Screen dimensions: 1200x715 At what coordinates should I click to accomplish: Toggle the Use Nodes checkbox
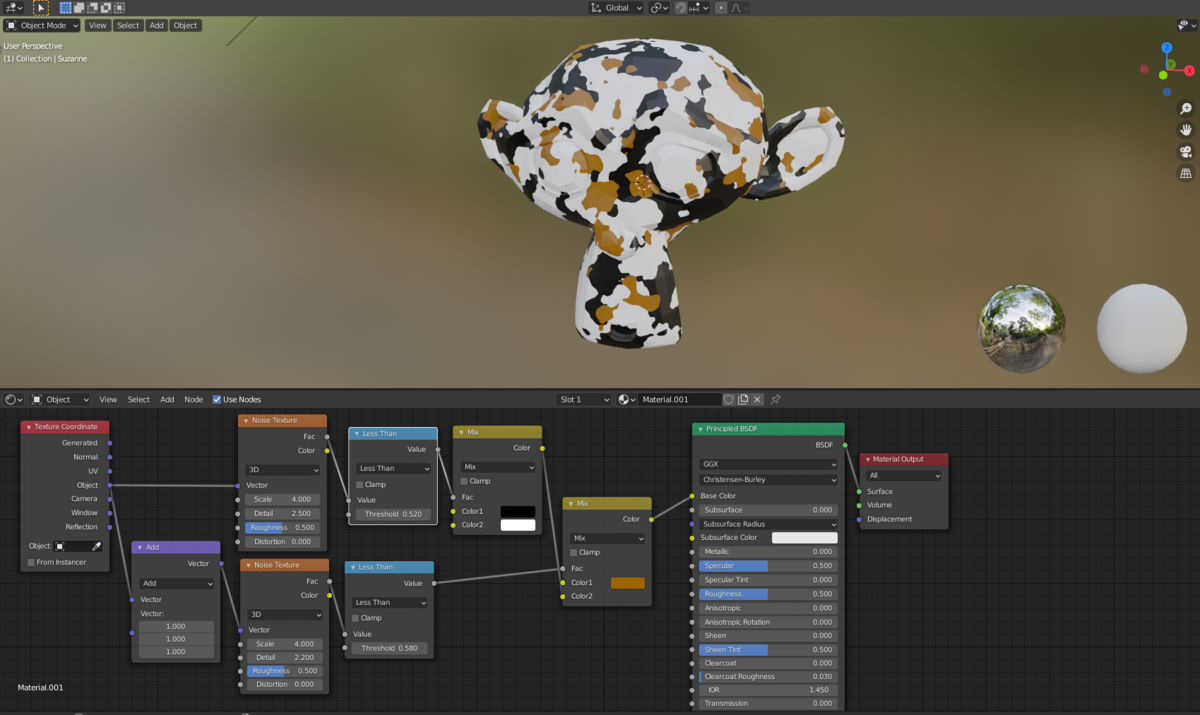click(217, 399)
